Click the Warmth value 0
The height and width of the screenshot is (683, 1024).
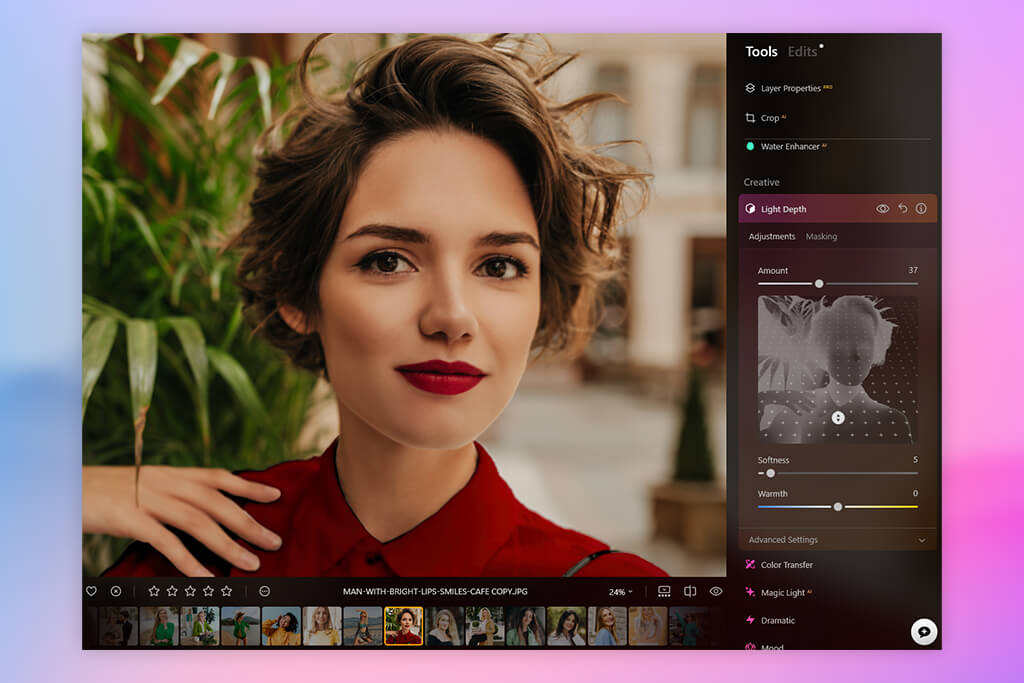pos(915,493)
